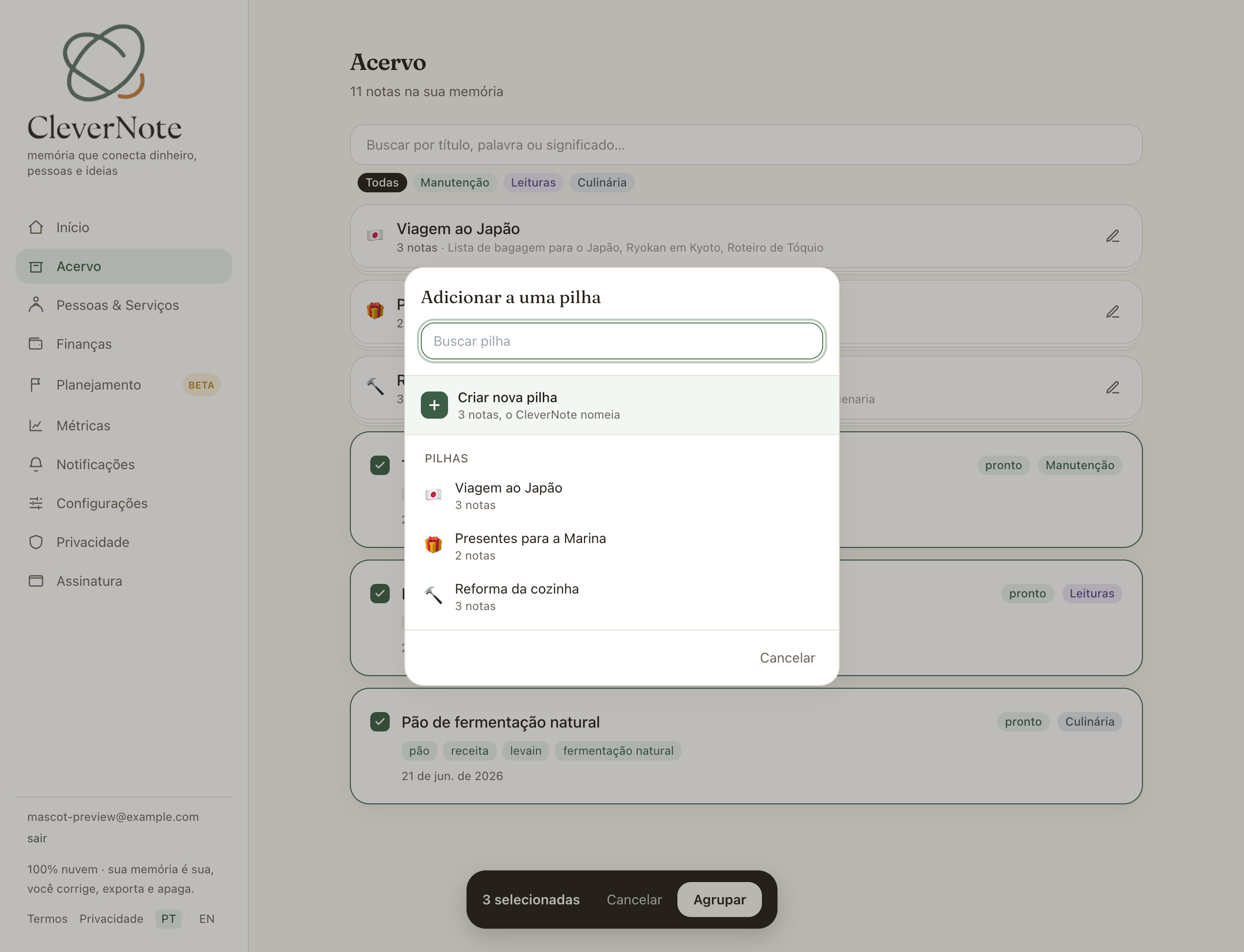Screen dimensions: 1244x952
Task: Focus the Buscar pilha search field
Action: 622,341
